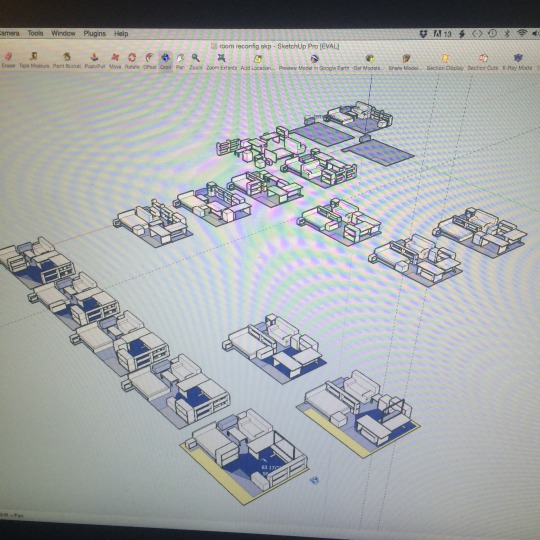Image resolution: width=540 pixels, height=540 pixels.
Task: Pick the Rotate tool
Action: [x=132, y=61]
